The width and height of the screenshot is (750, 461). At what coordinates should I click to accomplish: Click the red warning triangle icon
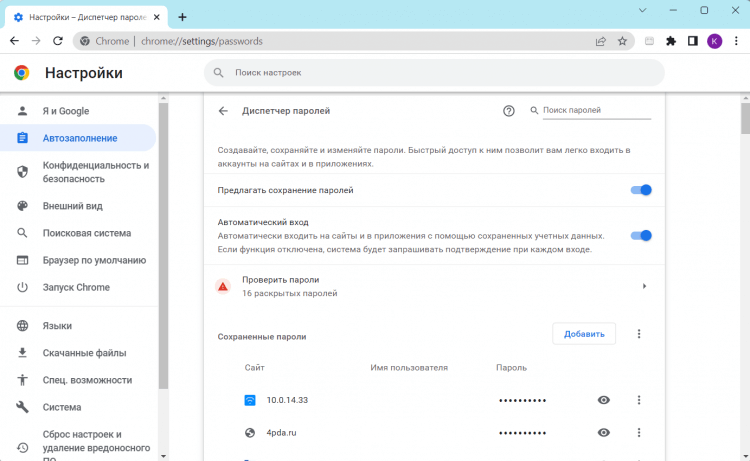(x=223, y=286)
